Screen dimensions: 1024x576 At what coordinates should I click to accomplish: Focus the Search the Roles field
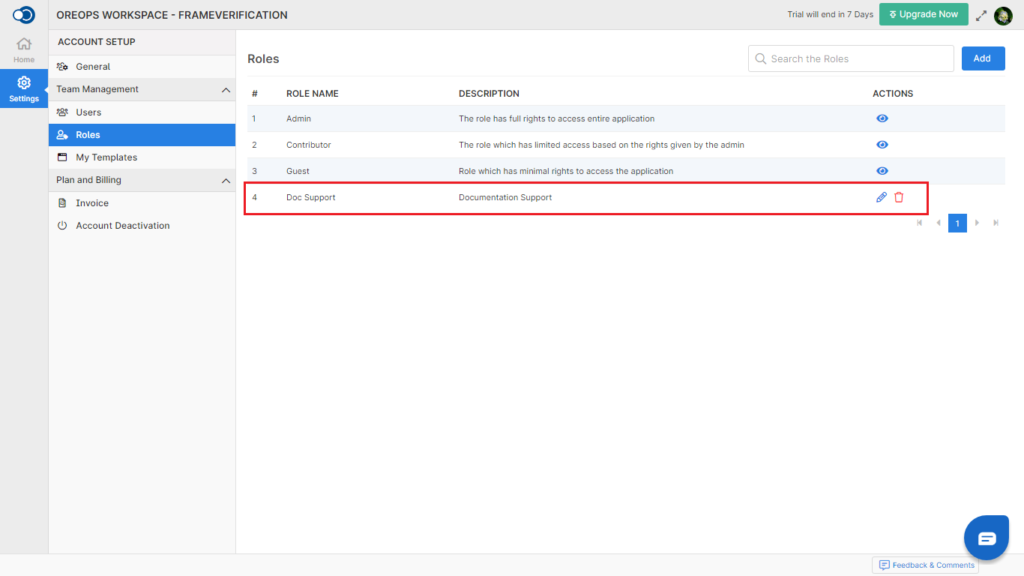click(850, 58)
